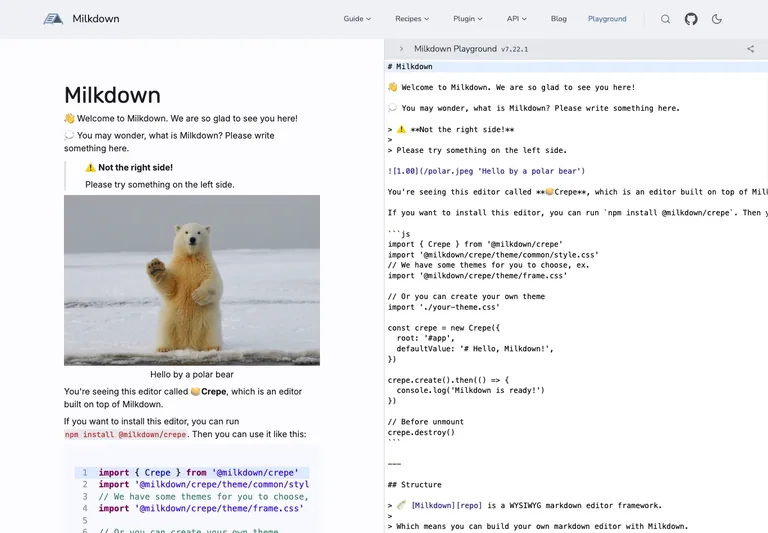Expand the Plugin dropdown menu
The image size is (768, 533).
coord(468,19)
